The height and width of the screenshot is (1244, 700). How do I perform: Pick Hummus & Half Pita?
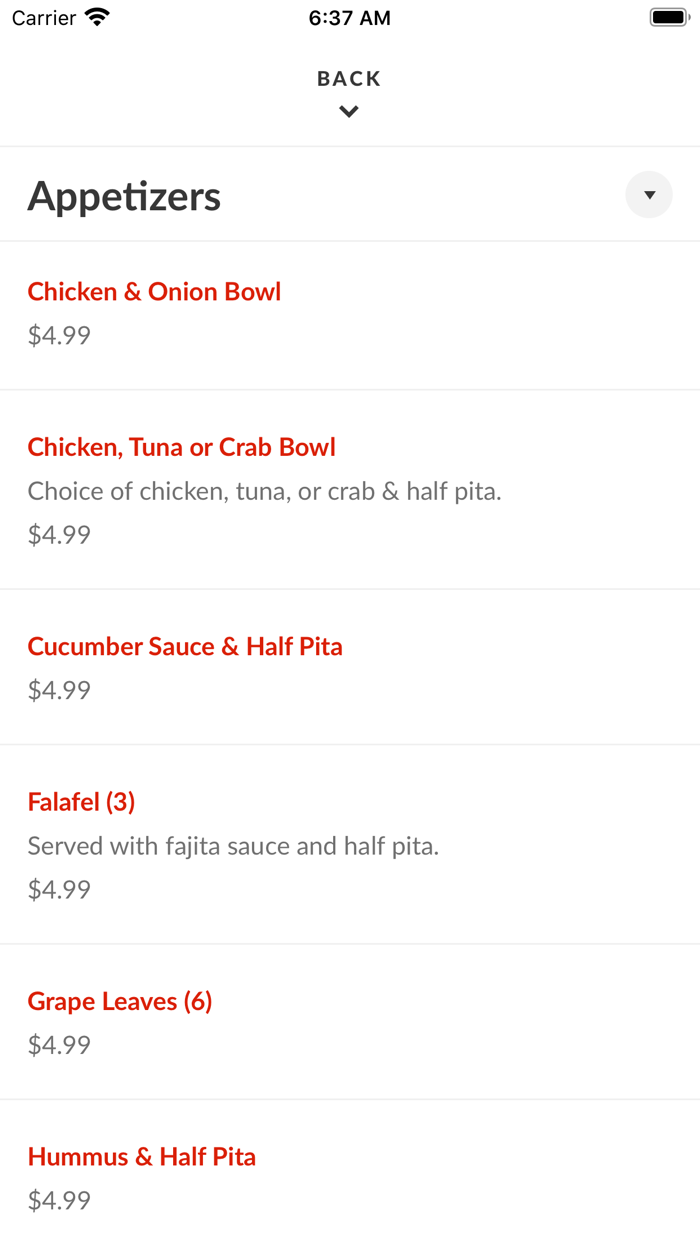click(142, 1157)
